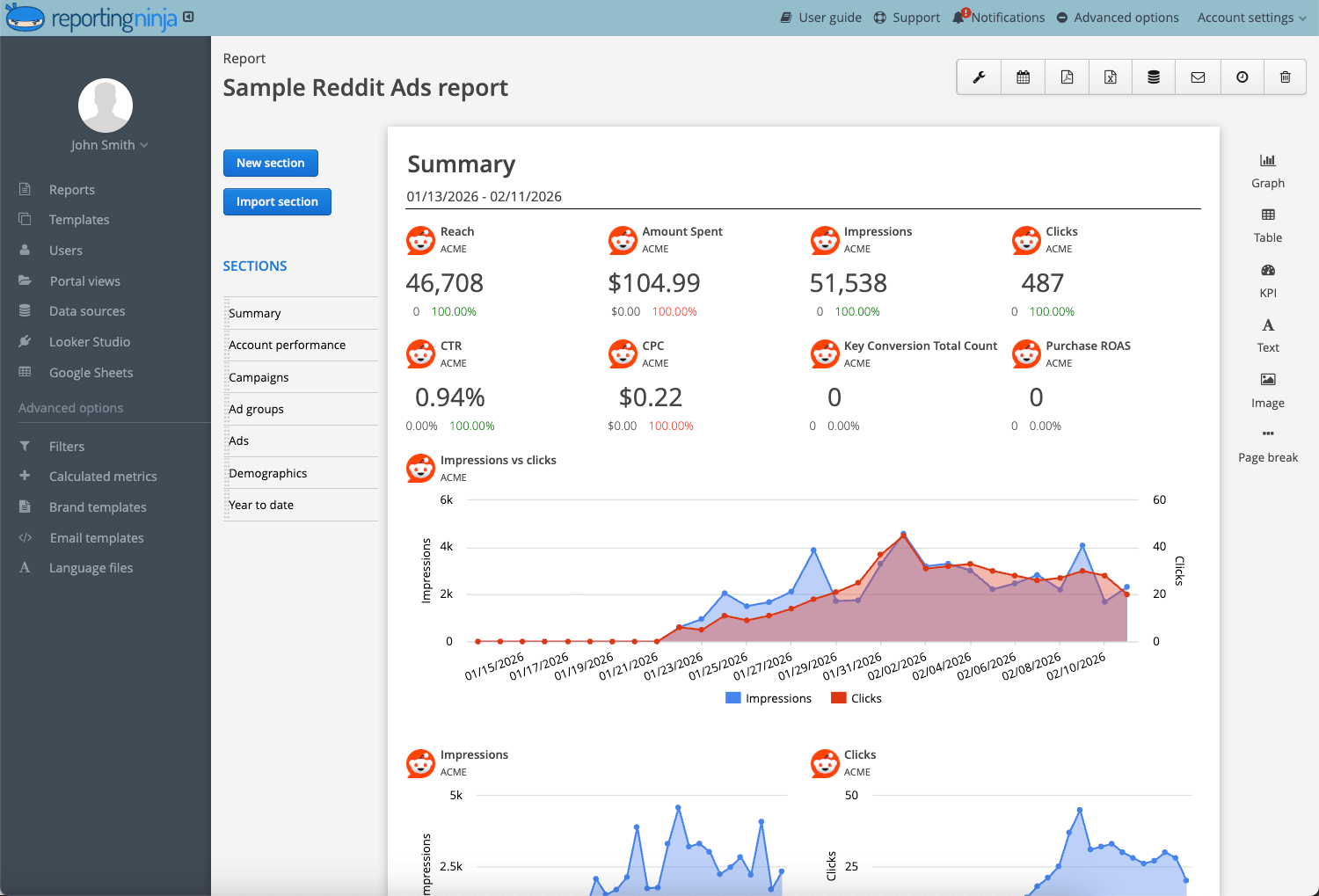Open report settings with the wrench icon
The width and height of the screenshot is (1319, 896).
point(979,76)
